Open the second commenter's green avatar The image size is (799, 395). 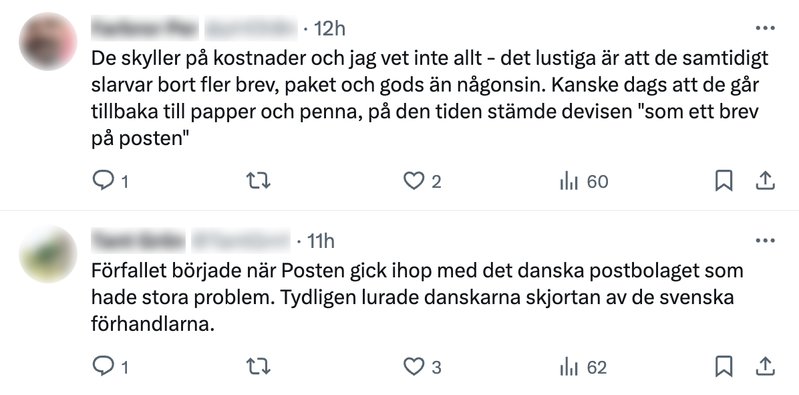click(48, 254)
